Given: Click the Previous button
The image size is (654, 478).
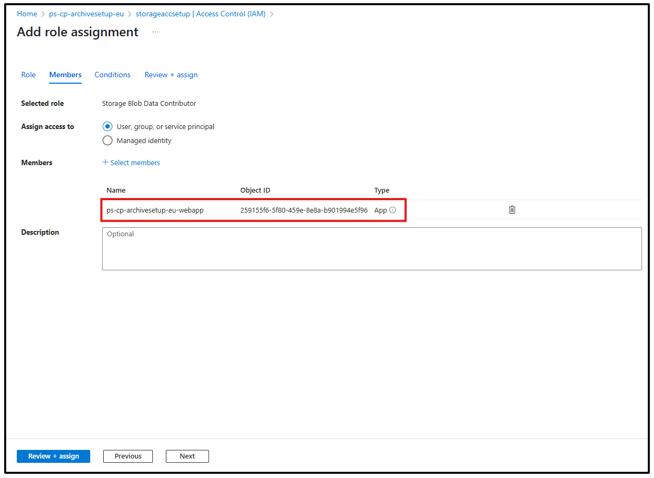Looking at the screenshot, I should (x=128, y=456).
